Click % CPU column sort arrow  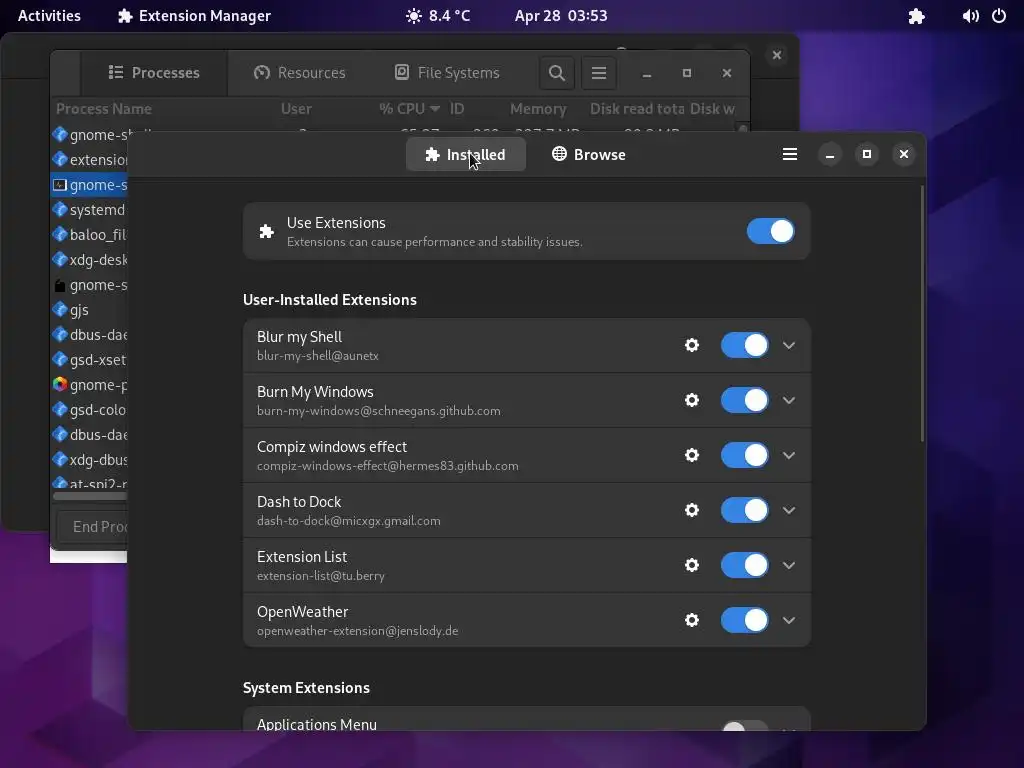tap(435, 108)
